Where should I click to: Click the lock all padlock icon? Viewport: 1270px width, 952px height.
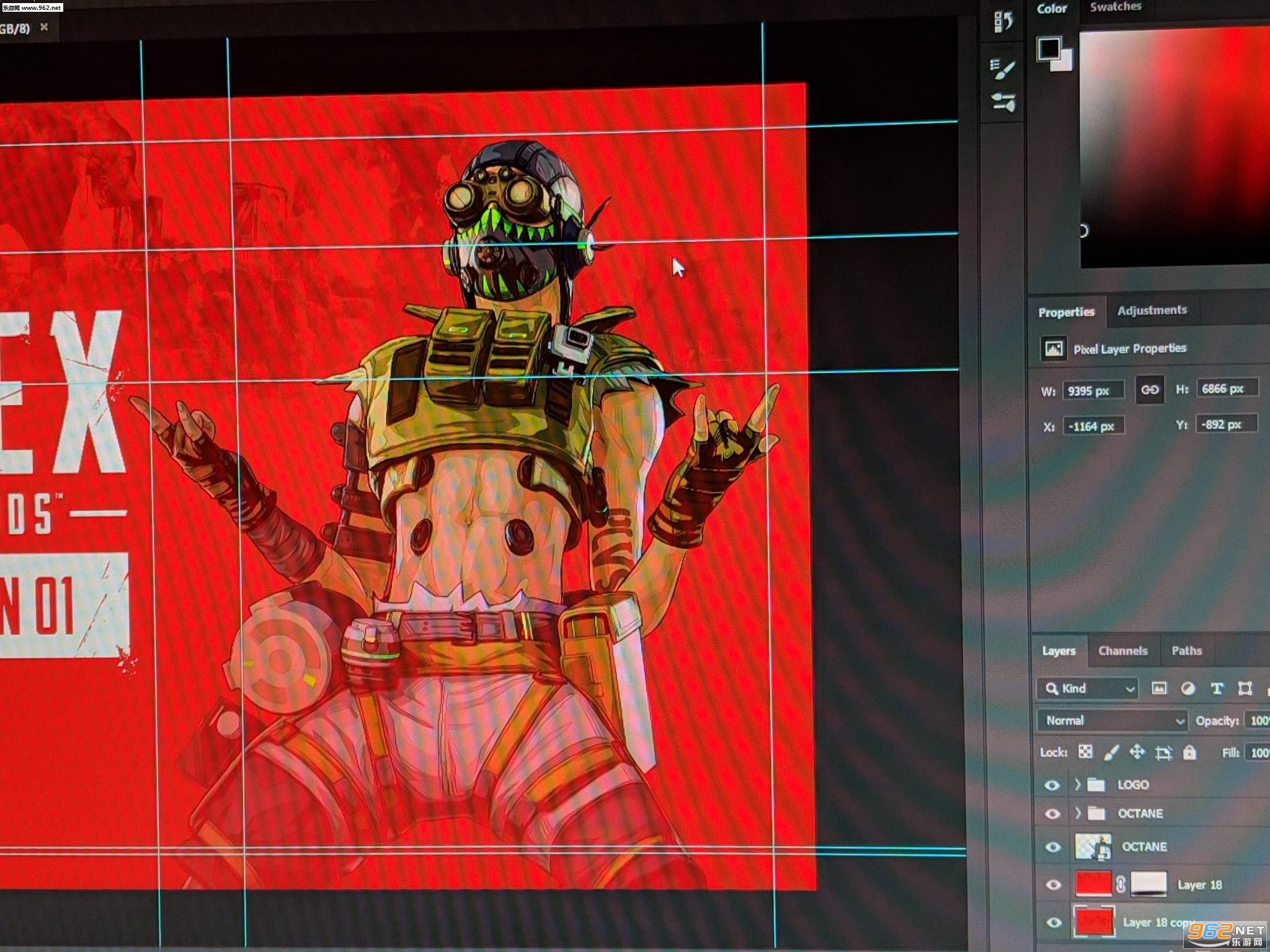pos(1189,752)
